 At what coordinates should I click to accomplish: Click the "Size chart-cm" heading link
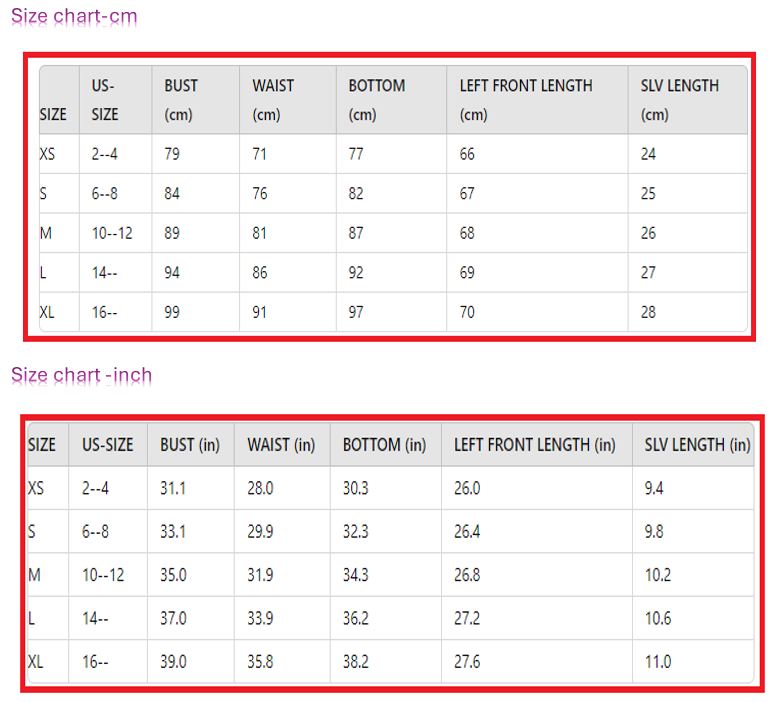click(74, 17)
